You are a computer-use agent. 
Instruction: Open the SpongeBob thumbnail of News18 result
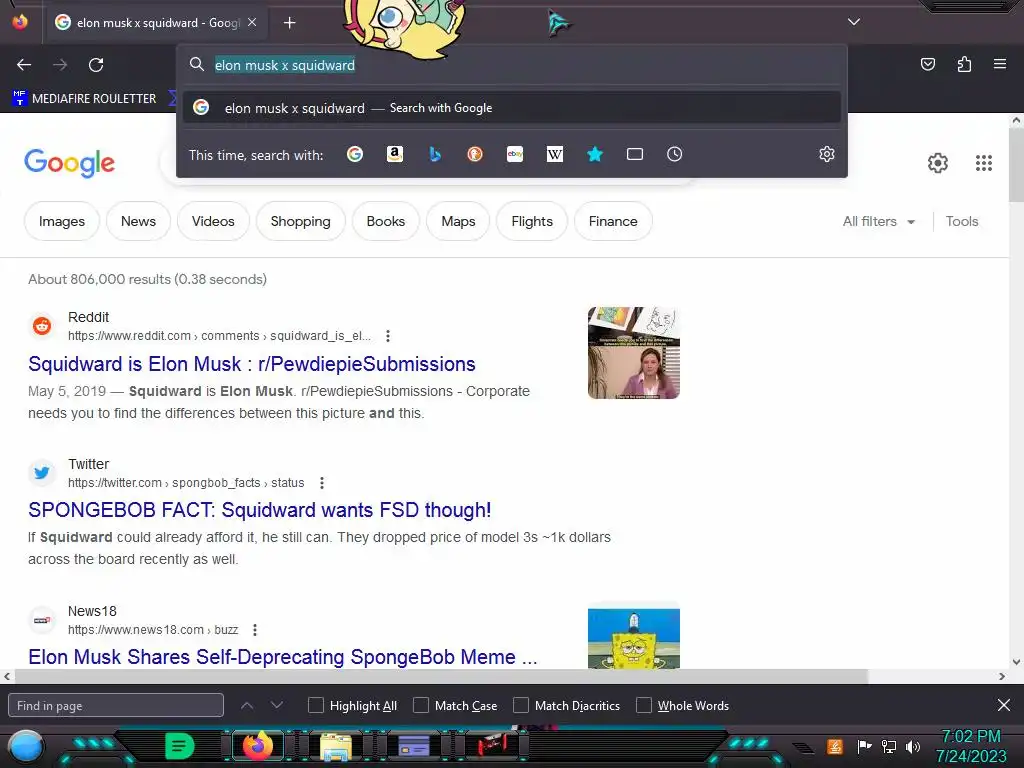click(x=633, y=638)
